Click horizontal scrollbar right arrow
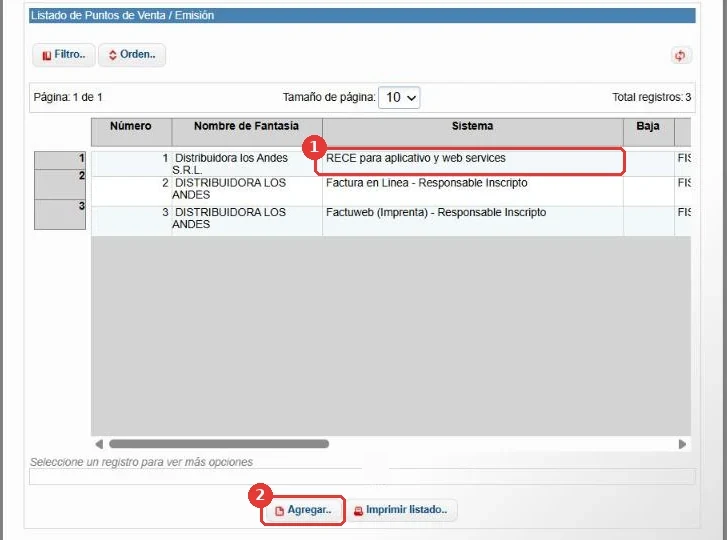The height and width of the screenshot is (540, 727). tap(682, 444)
